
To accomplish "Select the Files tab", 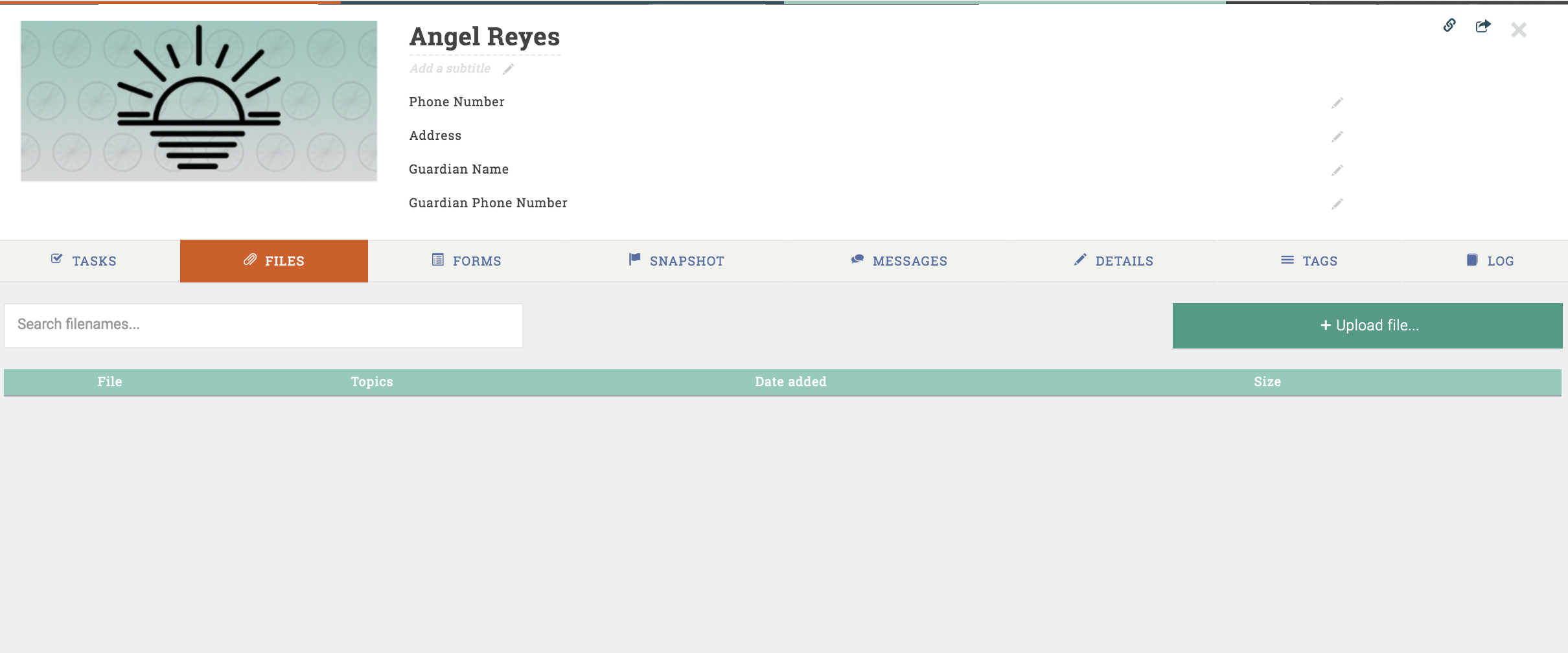I will click(274, 261).
